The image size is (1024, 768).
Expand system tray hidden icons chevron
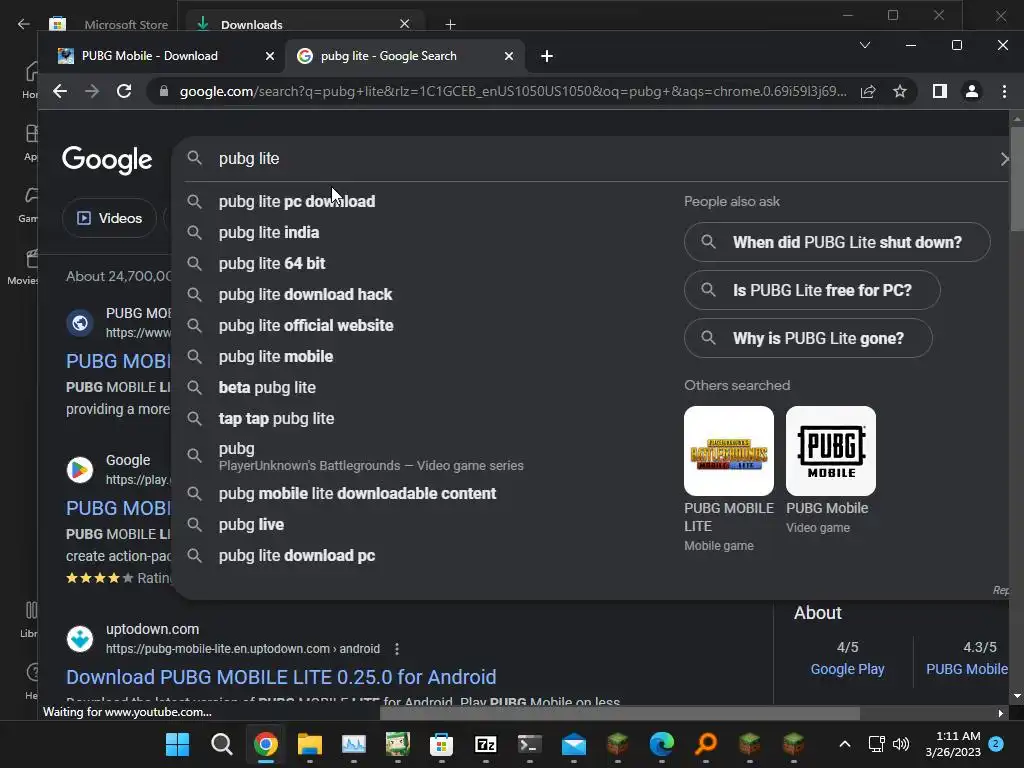844,744
